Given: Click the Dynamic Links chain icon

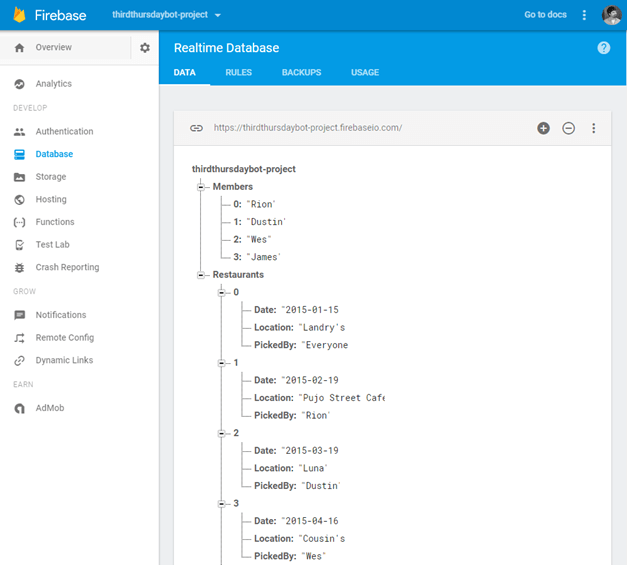Looking at the screenshot, I should tap(19, 361).
